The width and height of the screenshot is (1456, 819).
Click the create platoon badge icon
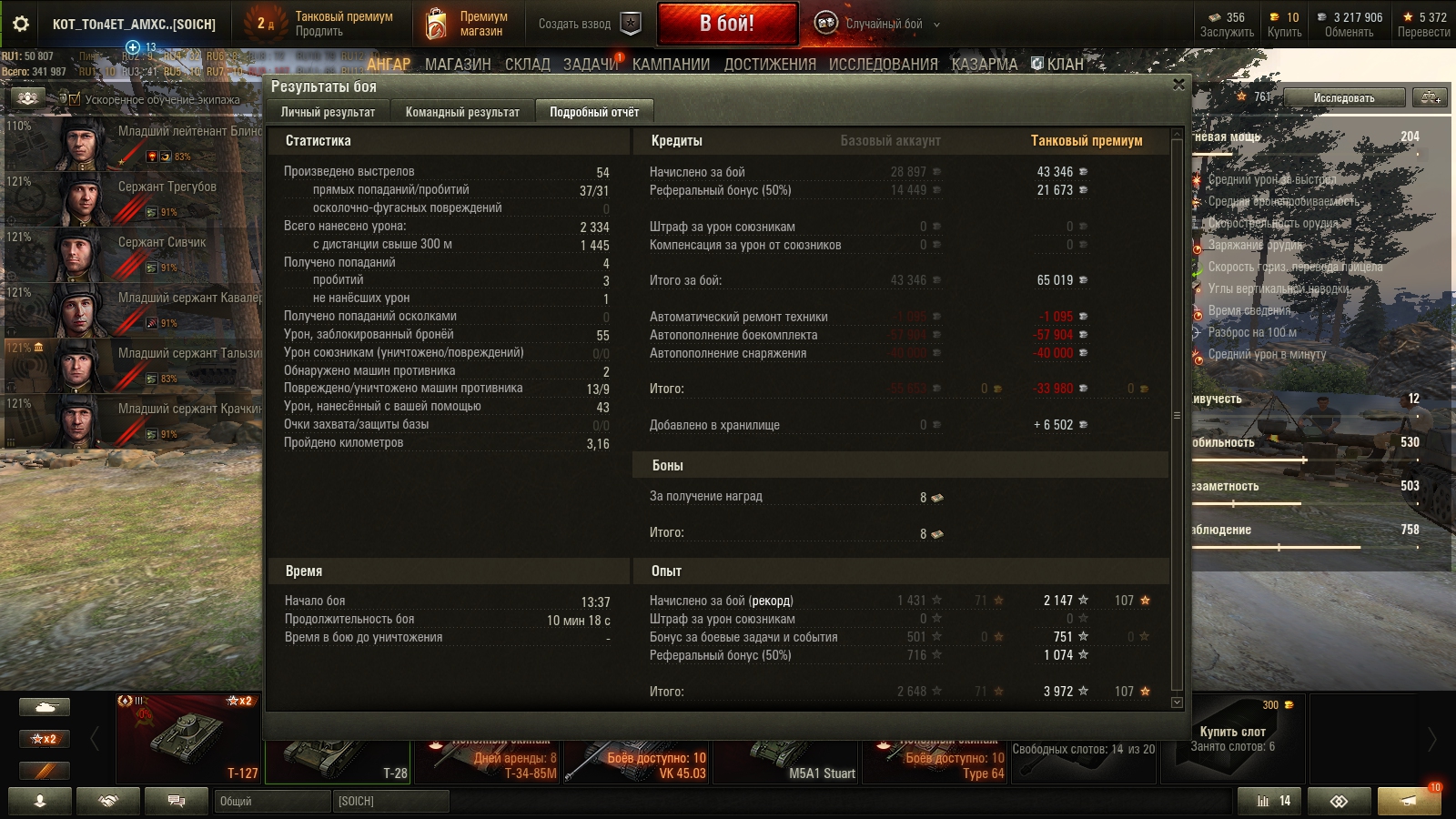click(x=631, y=24)
